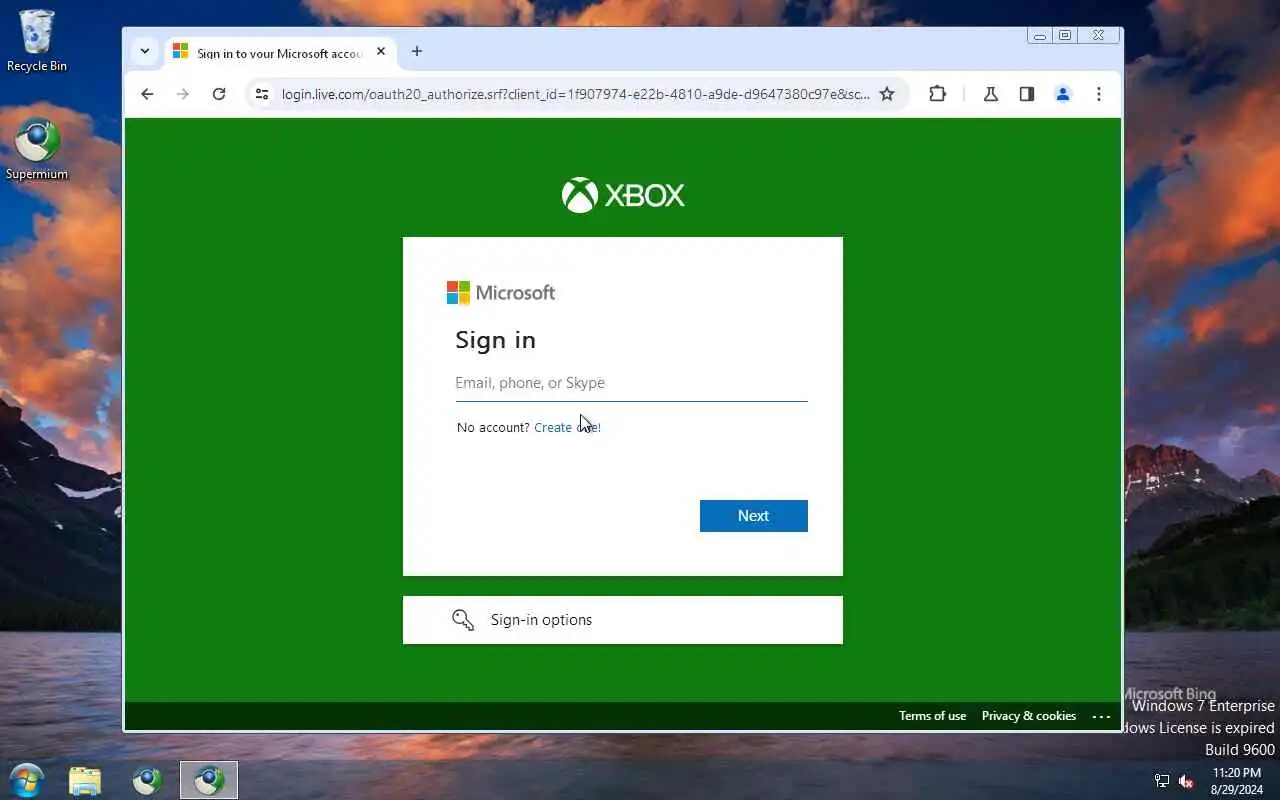Select the Sign in to your Microsoft account tab
Screen dimensions: 1280x800
pos(279,52)
